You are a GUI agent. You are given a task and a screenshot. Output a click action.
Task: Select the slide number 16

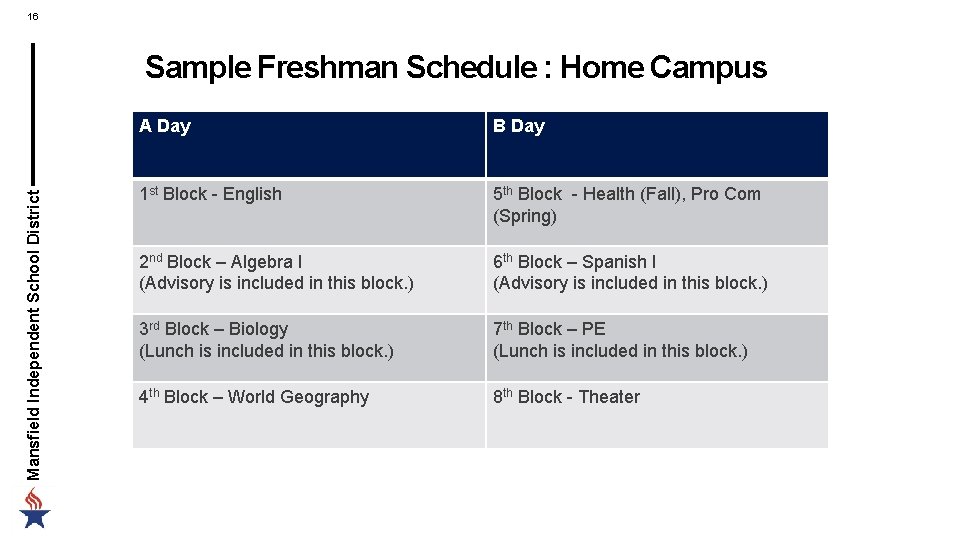(33, 16)
